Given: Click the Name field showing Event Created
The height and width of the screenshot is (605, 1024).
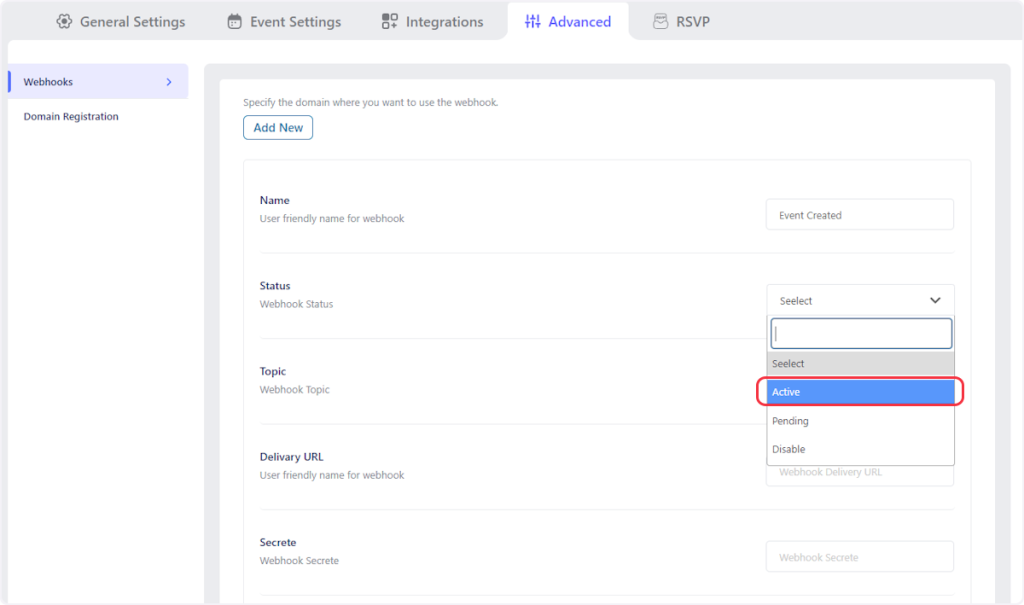Looking at the screenshot, I should (x=859, y=215).
